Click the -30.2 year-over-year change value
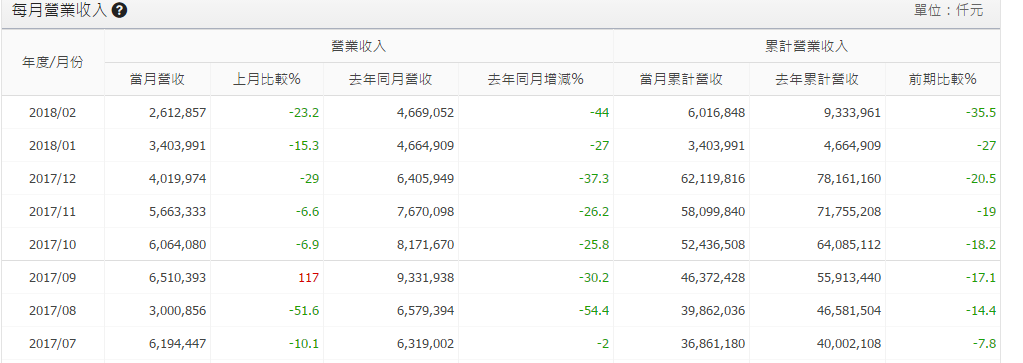The height and width of the screenshot is (363, 1023). 594,277
